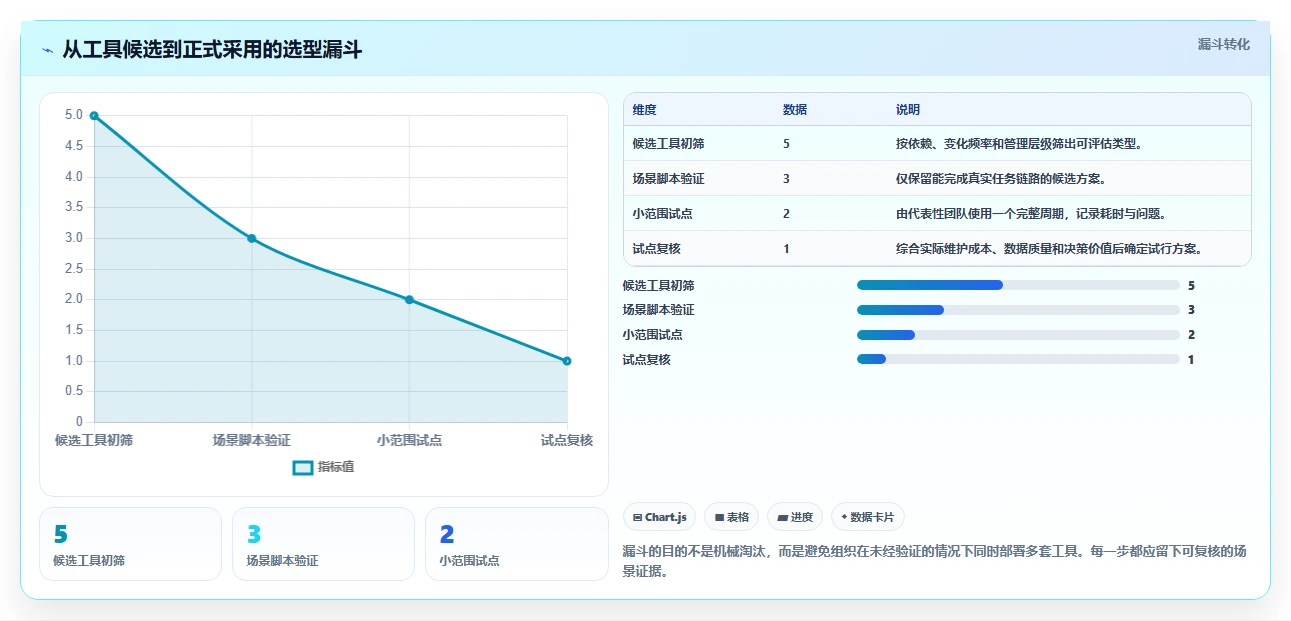Viewport: 1291px width, 621px height.
Task: Click 场景脚本验证 cell in the table
Action: tap(669, 179)
